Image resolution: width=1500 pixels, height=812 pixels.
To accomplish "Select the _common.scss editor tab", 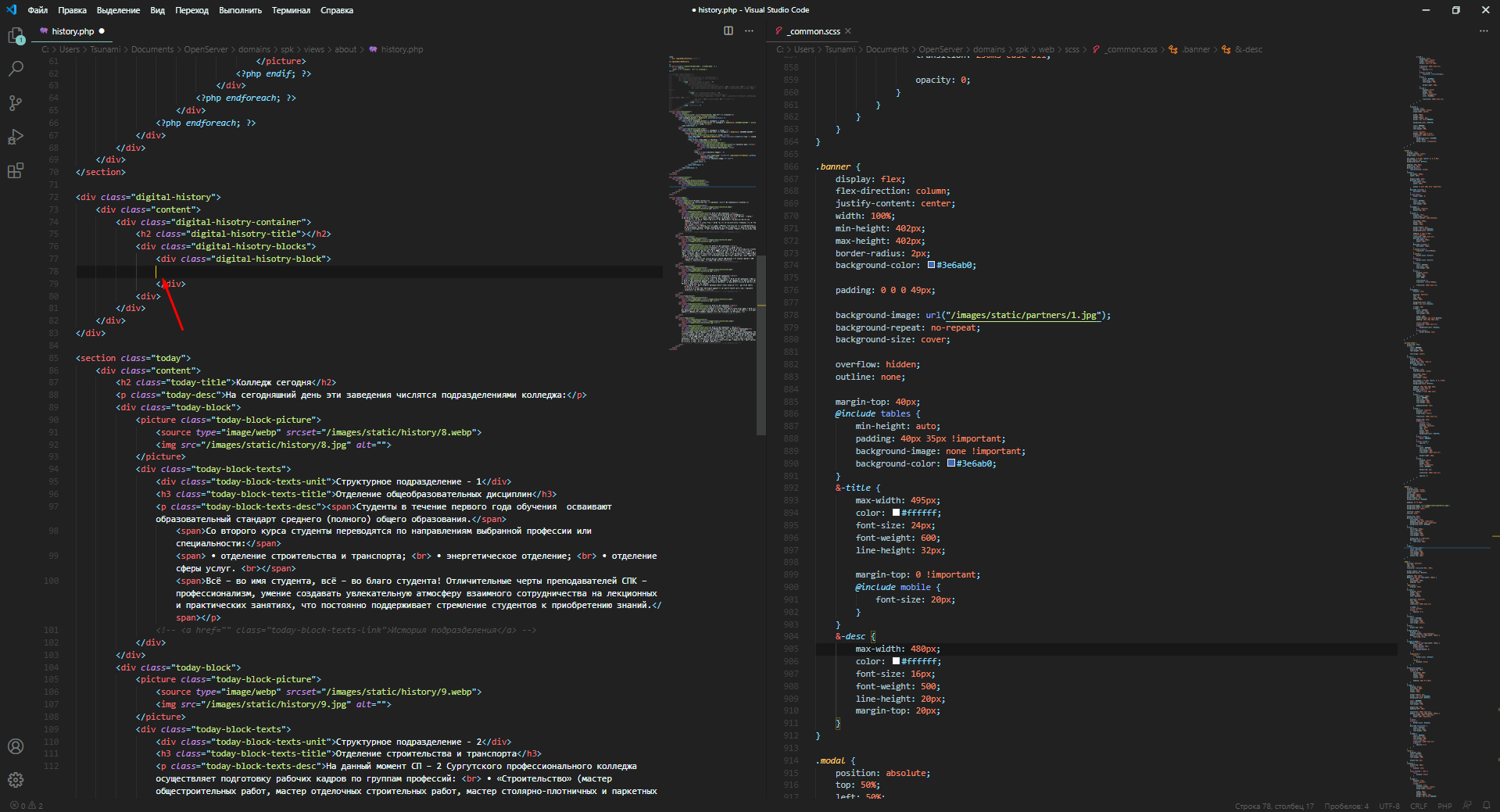I will point(813,31).
